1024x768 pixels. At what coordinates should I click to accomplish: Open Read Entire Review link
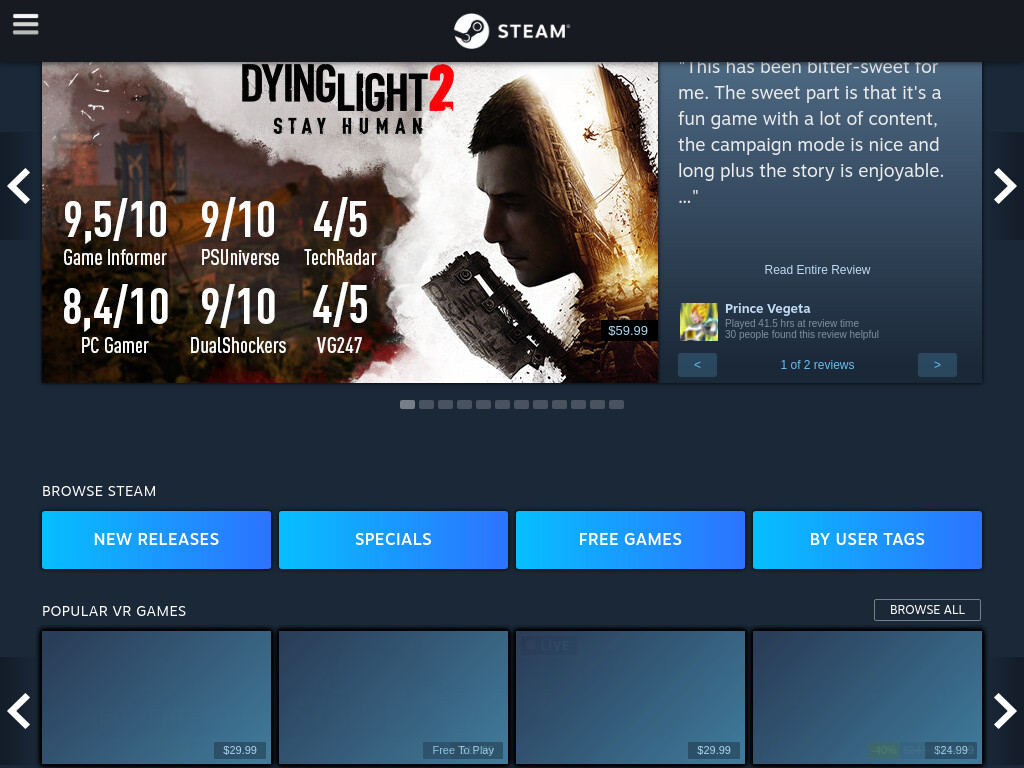pos(817,270)
